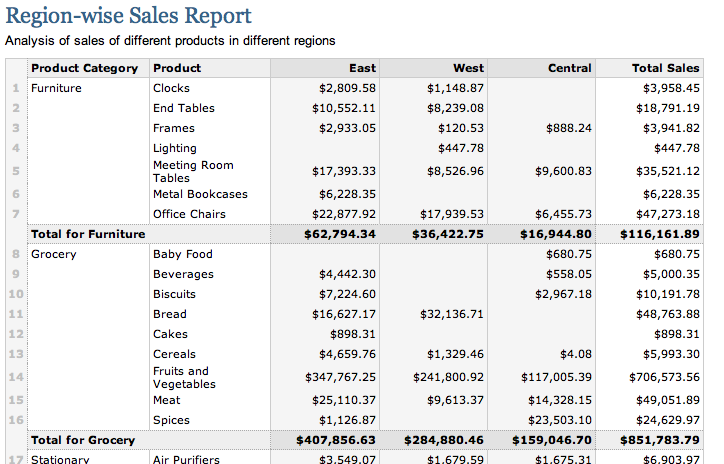
Task: Click the Region-wise Sales Report title
Action: click(x=142, y=16)
